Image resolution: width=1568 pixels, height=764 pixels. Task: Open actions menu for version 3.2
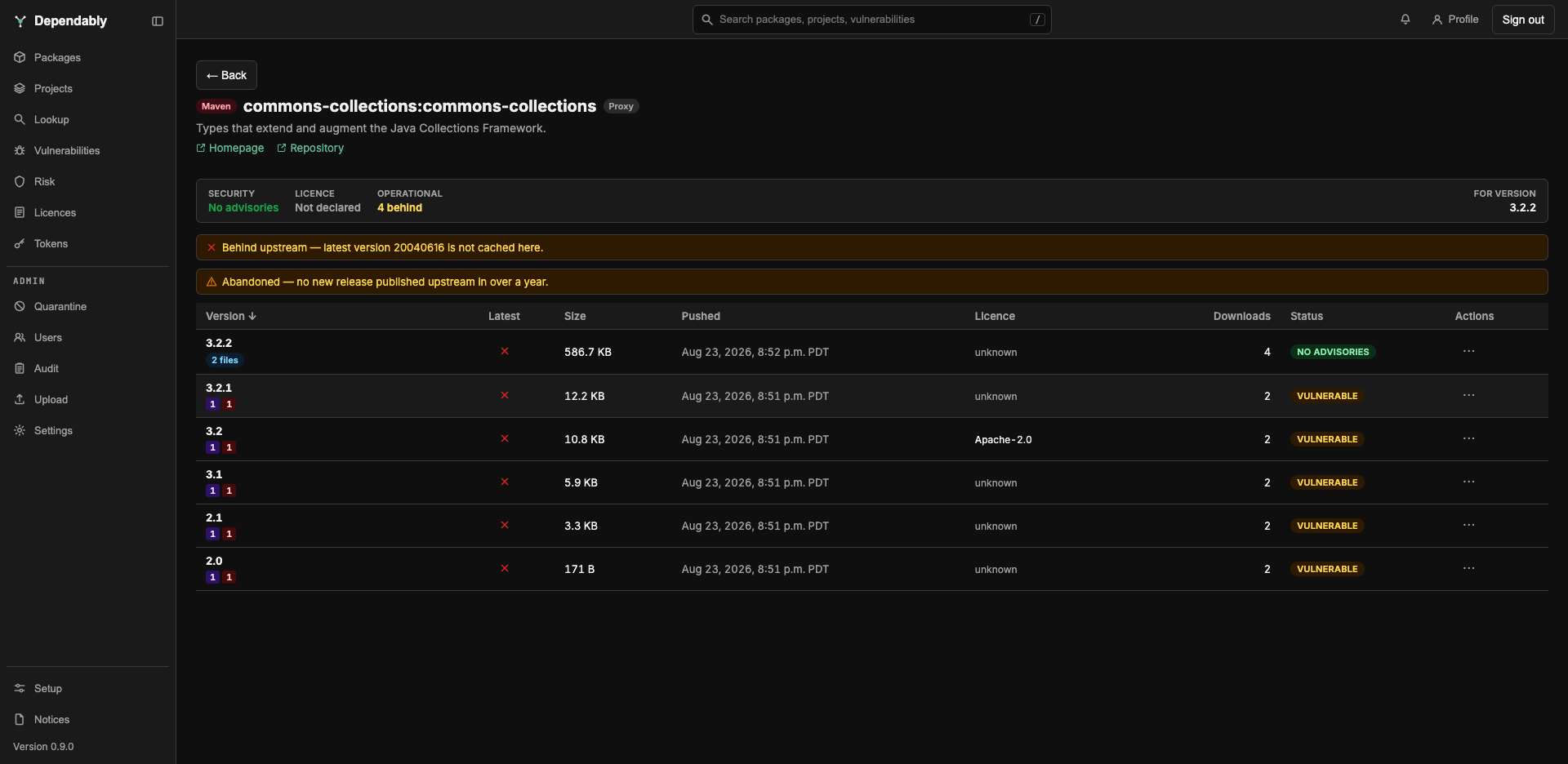tap(1468, 439)
